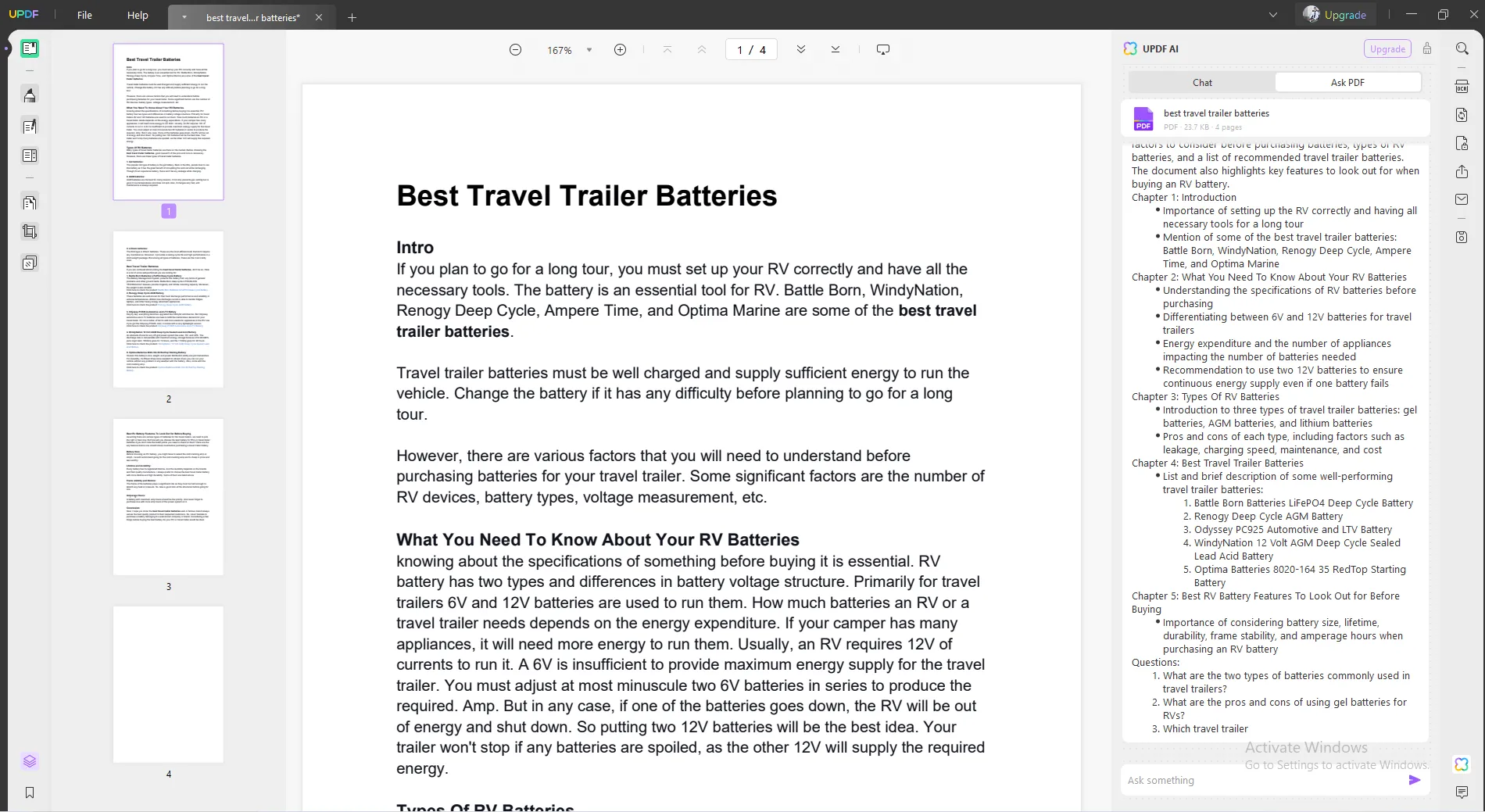Click the purple Upgrade button in AI panel
Screen dimensions: 1485x812
(x=1387, y=48)
